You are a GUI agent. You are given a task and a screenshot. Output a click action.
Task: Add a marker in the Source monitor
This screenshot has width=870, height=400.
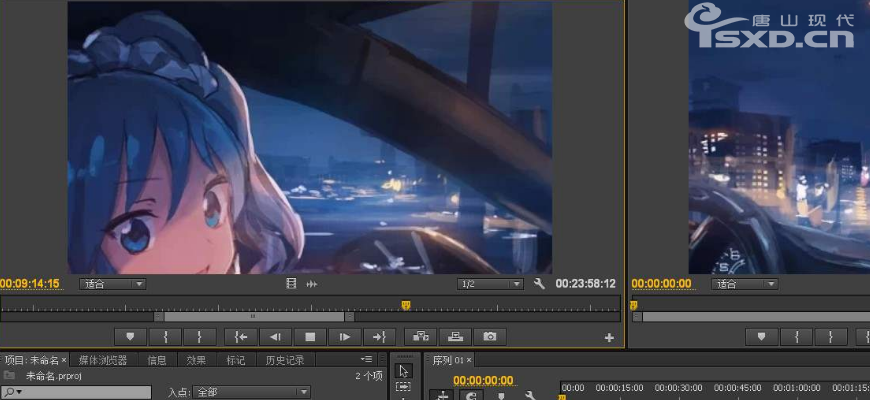(x=130, y=336)
